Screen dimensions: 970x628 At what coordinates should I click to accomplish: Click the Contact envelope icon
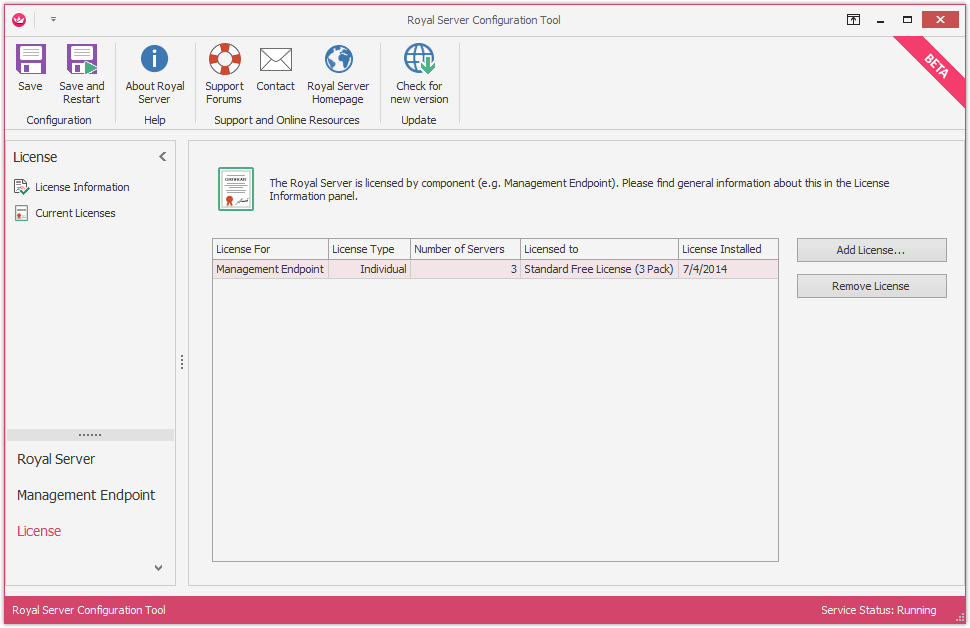(275, 61)
